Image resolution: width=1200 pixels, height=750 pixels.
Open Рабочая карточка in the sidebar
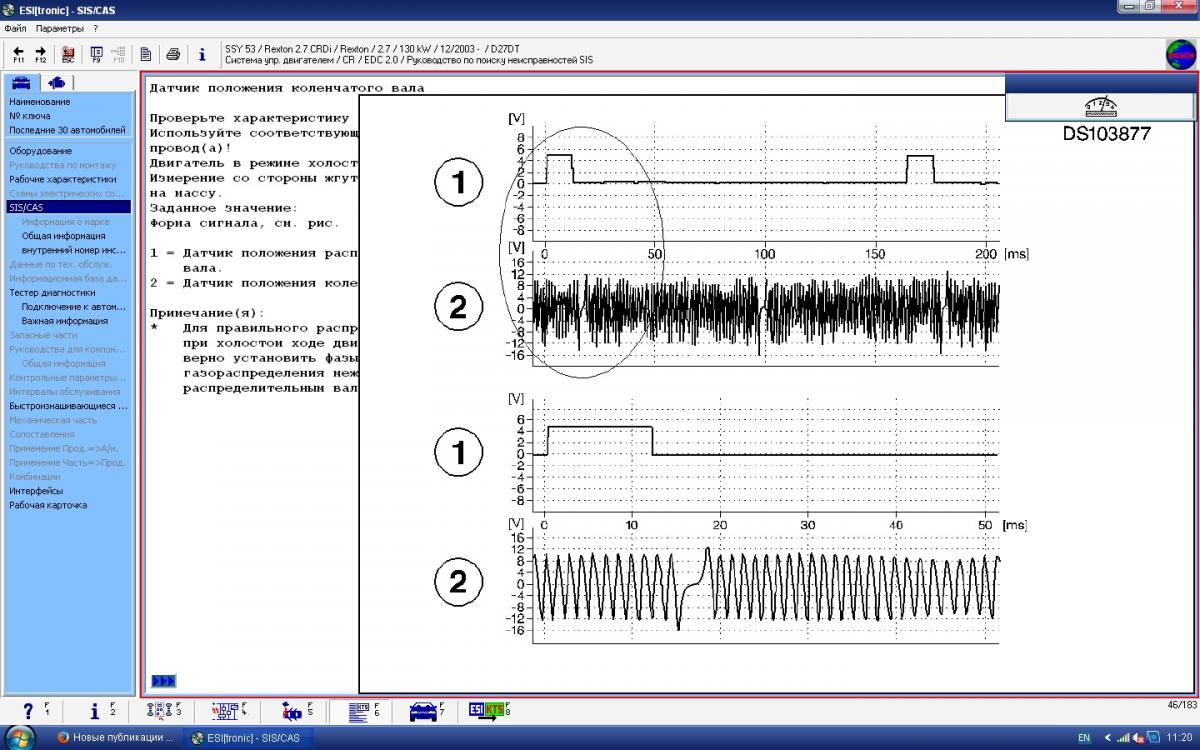pyautogui.click(x=48, y=505)
